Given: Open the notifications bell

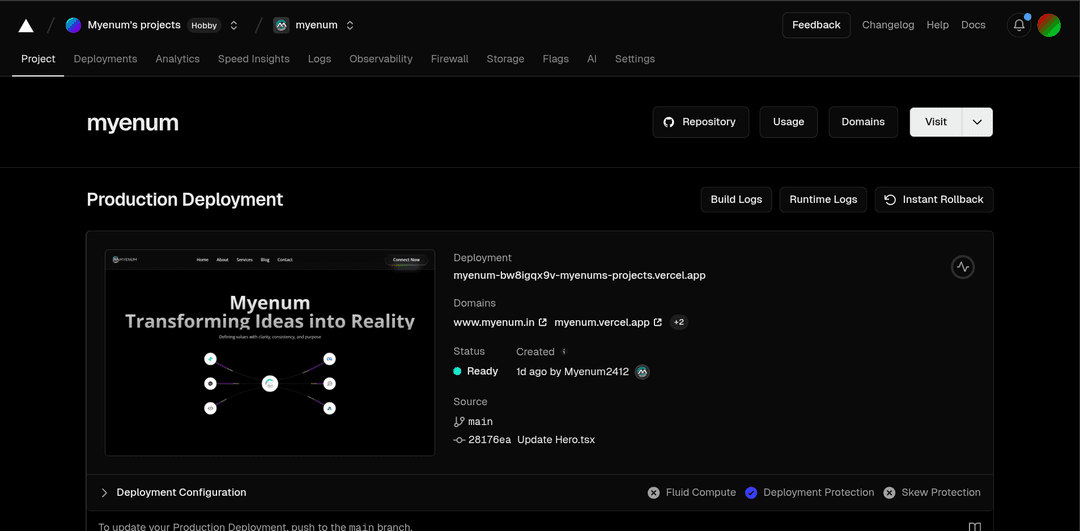Looking at the screenshot, I should (1019, 25).
